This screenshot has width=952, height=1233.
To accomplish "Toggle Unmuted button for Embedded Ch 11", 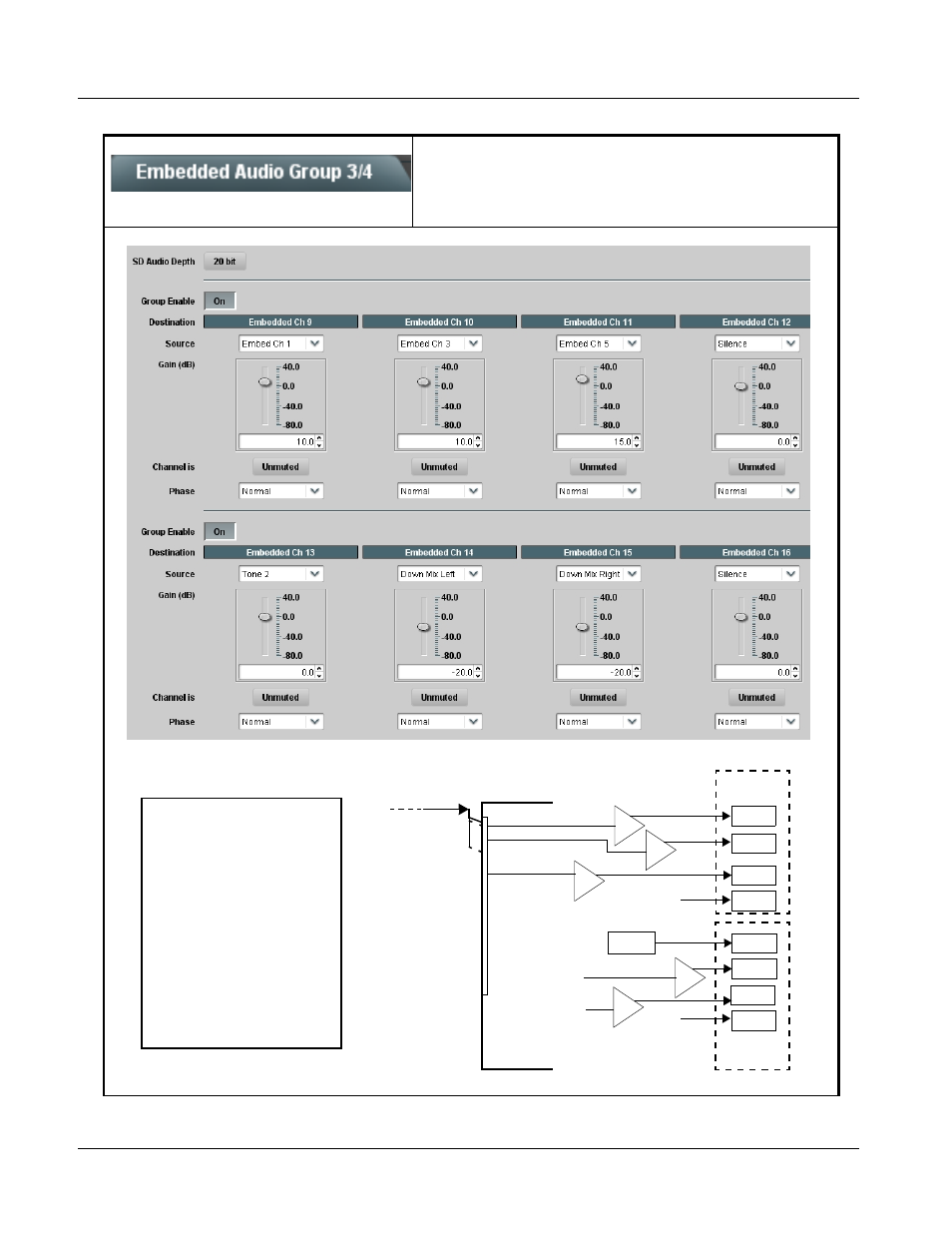I will tap(598, 467).
